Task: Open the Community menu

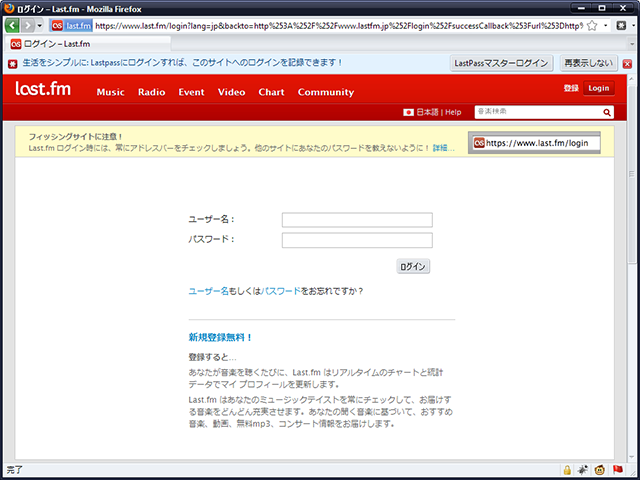Action: 326,92
